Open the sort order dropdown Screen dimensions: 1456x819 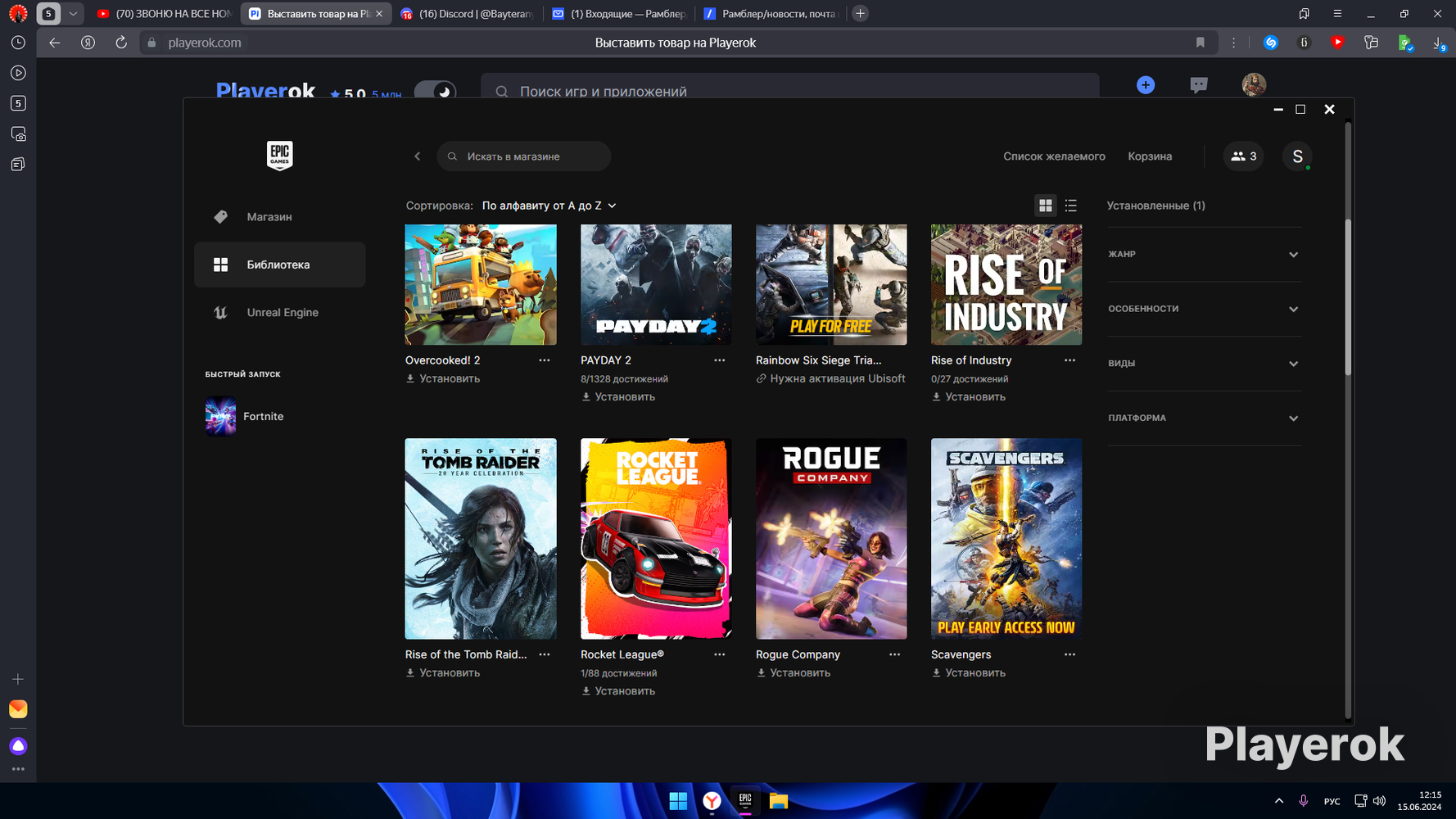(549, 206)
